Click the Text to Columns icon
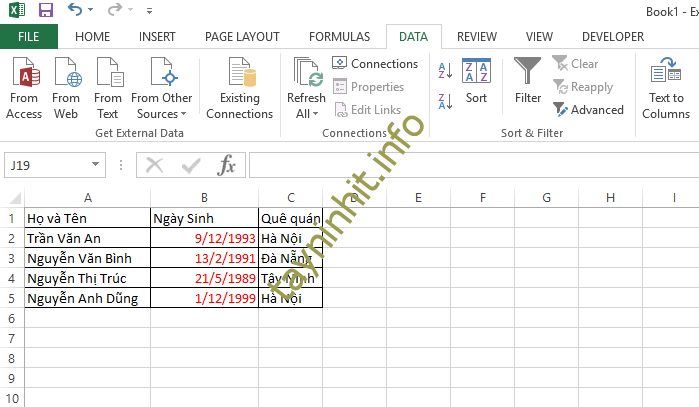 click(666, 87)
